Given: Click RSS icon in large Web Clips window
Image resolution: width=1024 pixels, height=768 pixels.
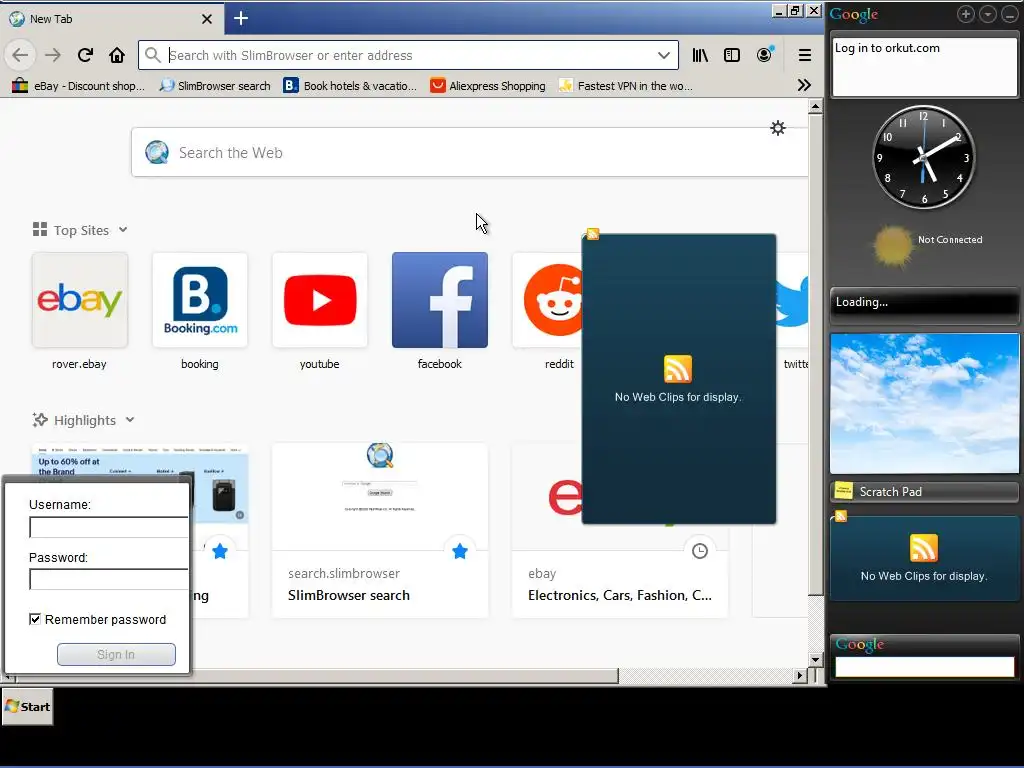Looking at the screenshot, I should [678, 369].
